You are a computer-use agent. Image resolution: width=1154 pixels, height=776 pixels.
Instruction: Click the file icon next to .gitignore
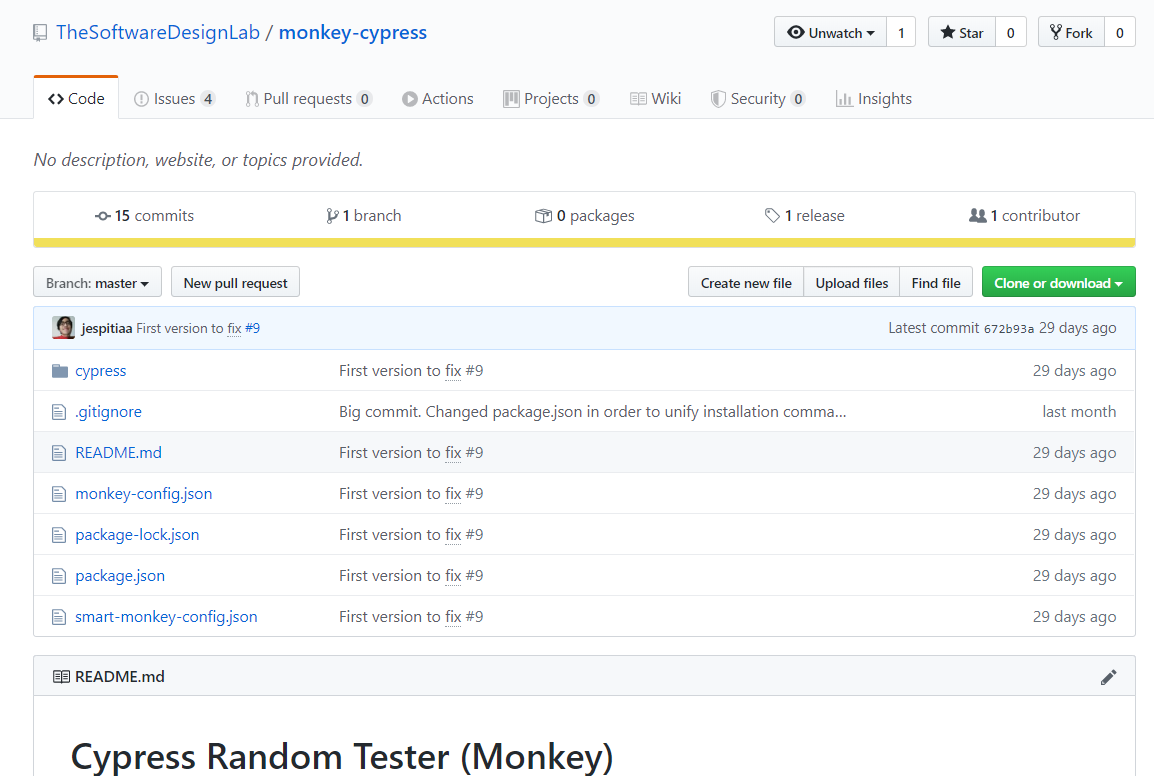pos(59,412)
